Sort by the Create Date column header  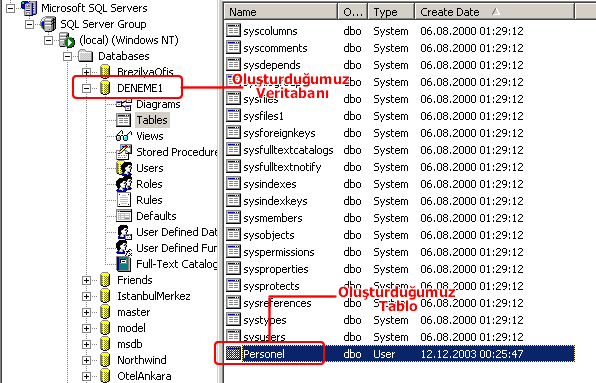[495, 12]
